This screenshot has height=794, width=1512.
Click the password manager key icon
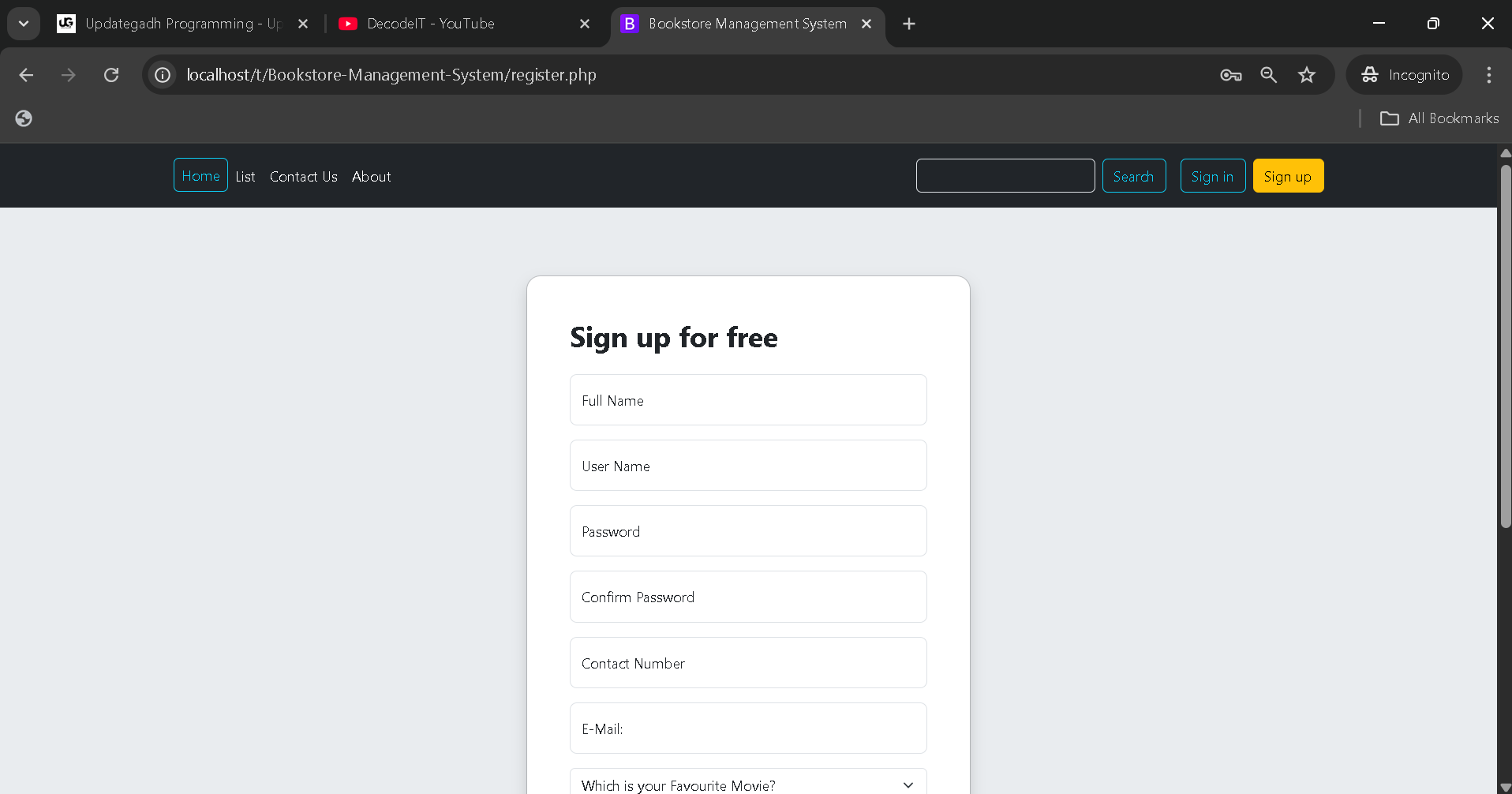1230,75
